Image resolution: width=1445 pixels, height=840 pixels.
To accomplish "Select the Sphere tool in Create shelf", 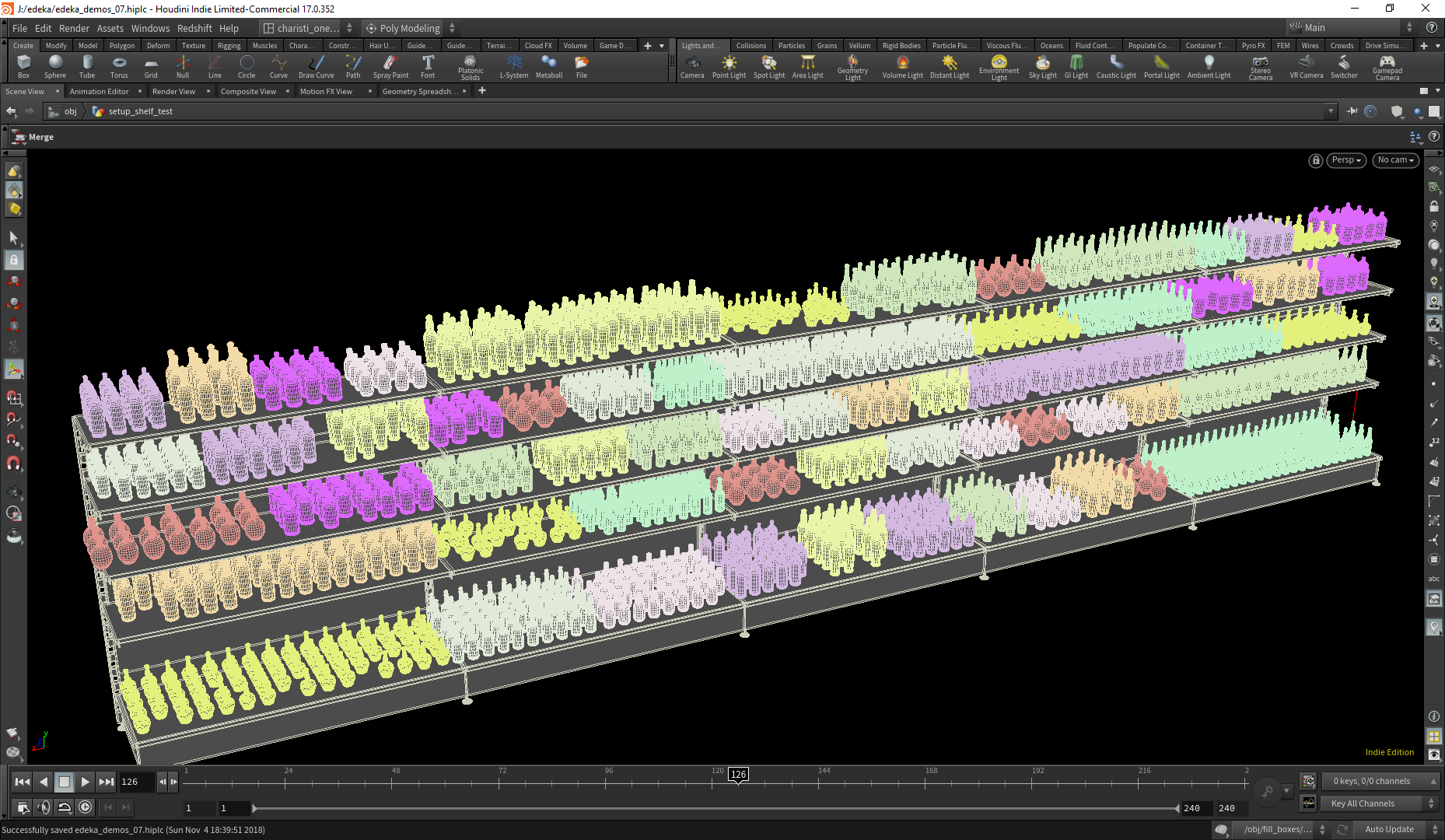I will click(x=54, y=66).
